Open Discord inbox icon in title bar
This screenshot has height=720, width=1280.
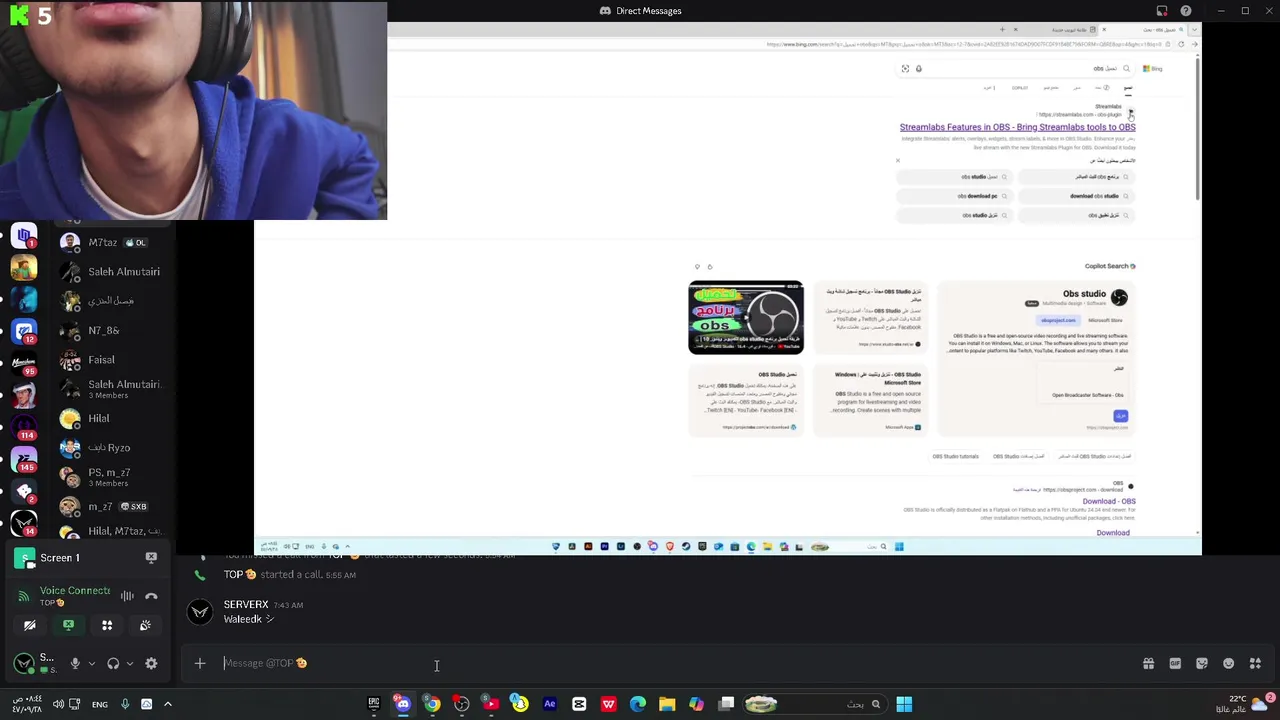1162,11
